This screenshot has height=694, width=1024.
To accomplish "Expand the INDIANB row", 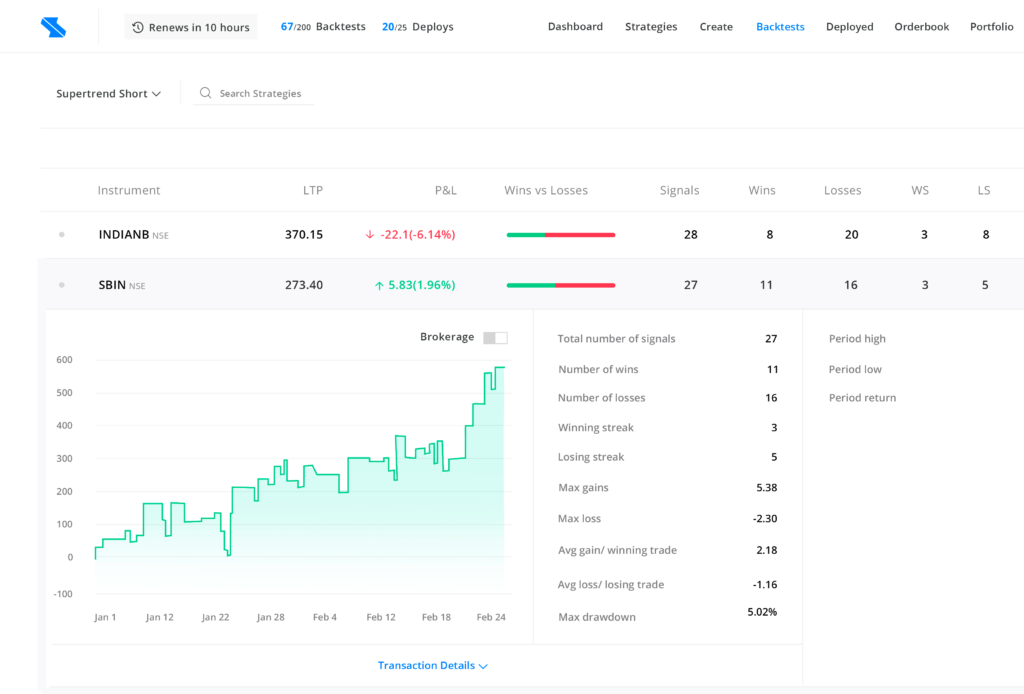I will pos(124,235).
